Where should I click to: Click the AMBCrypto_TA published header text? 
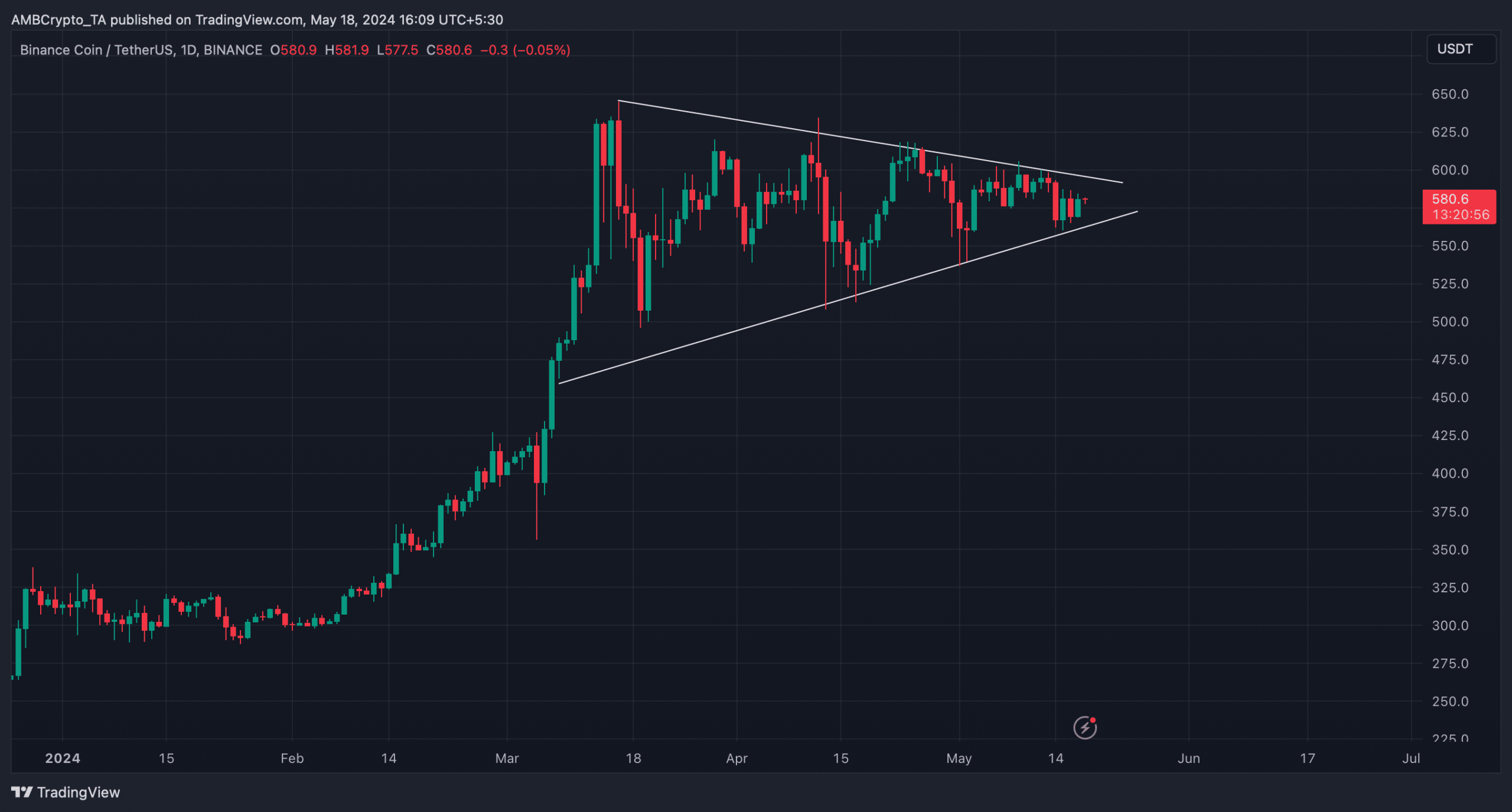point(257,19)
